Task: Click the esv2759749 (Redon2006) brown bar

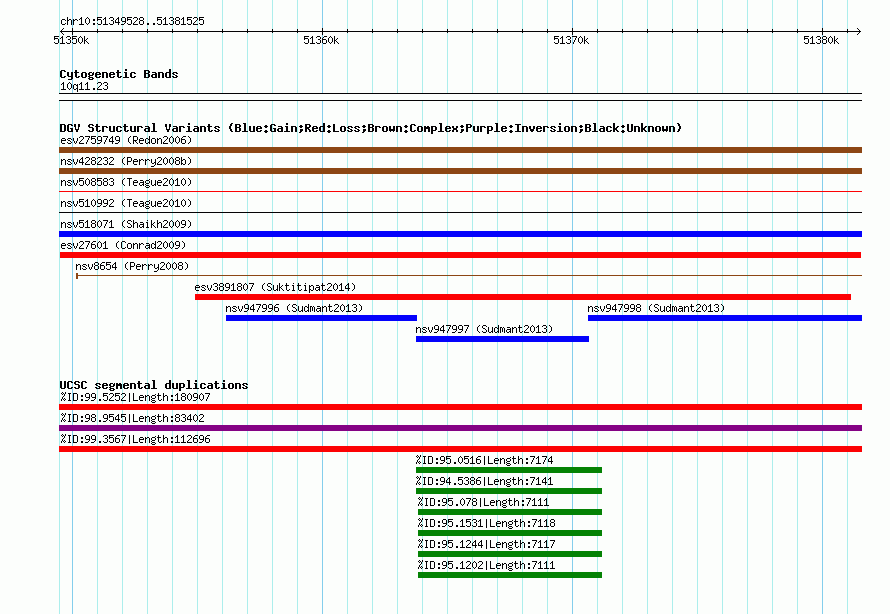Action: click(x=460, y=150)
